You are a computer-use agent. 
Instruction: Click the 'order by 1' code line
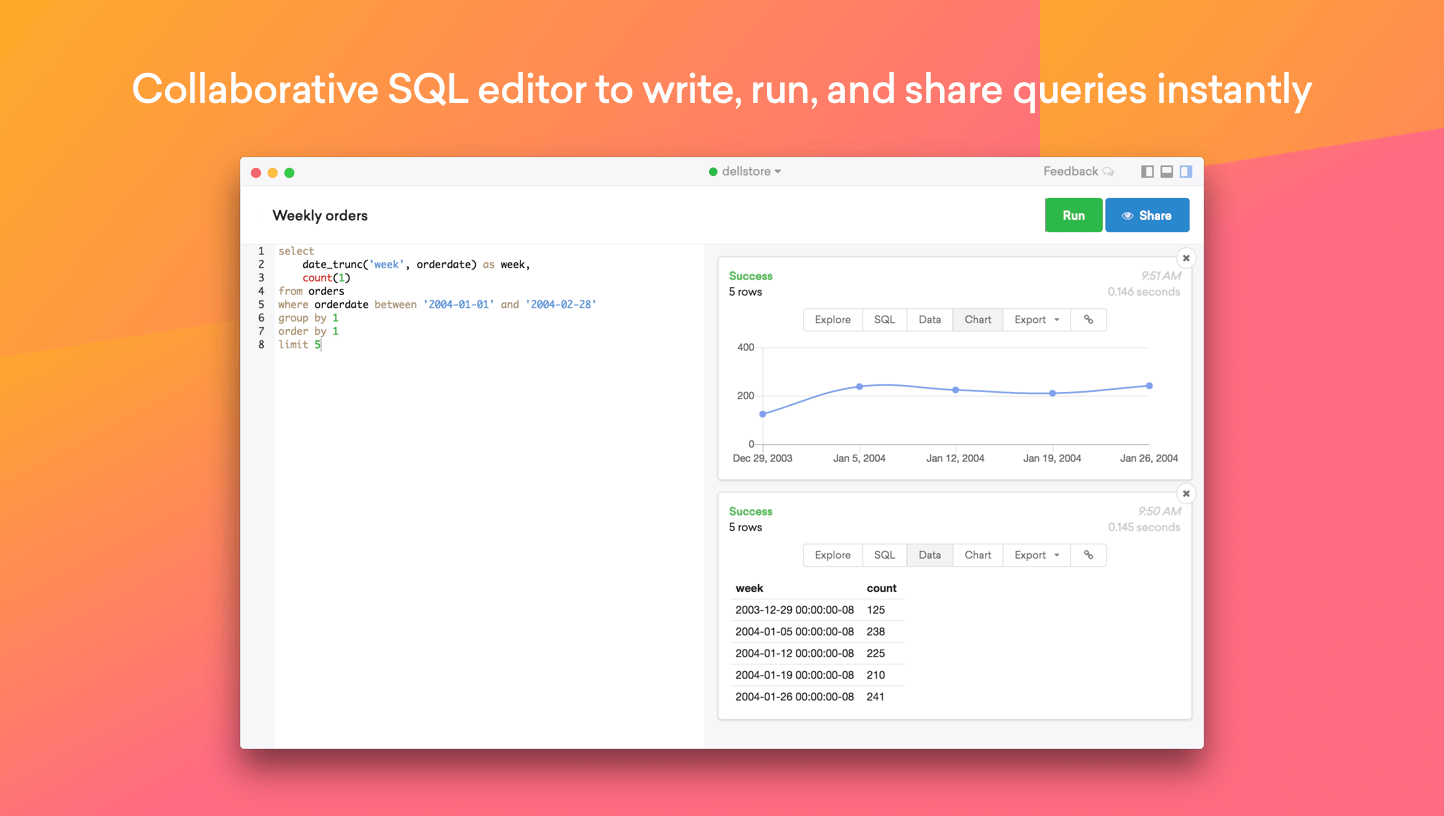point(308,331)
